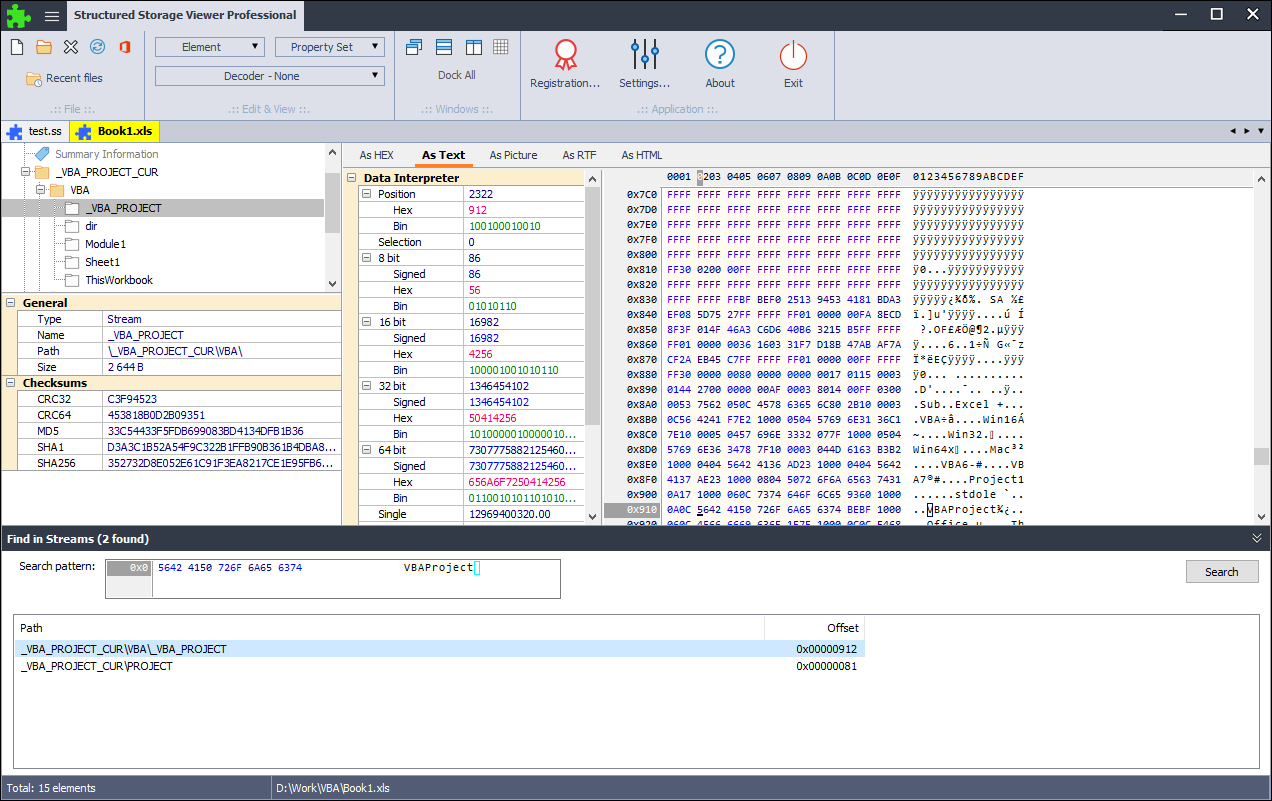The width and height of the screenshot is (1272, 801).
Task: Select the As HTML tab
Action: coord(642,155)
